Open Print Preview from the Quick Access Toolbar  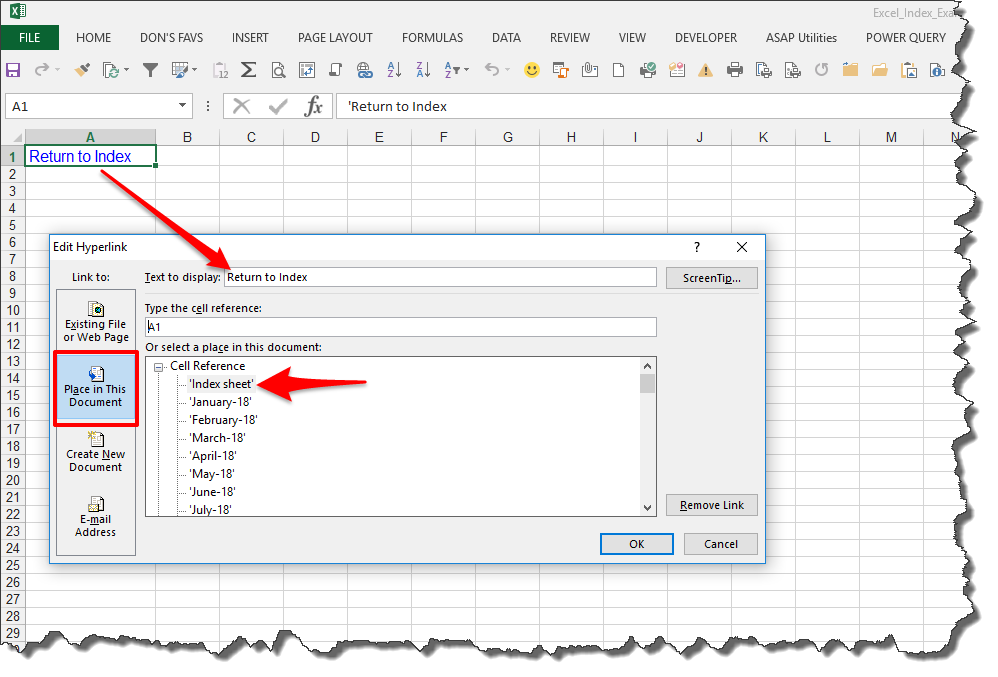277,70
